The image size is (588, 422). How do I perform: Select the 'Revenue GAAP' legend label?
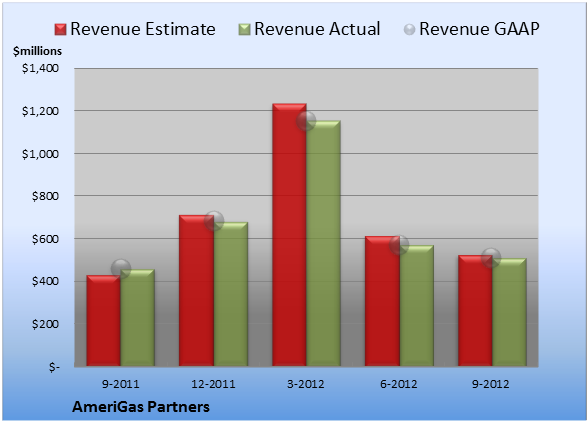tap(479, 29)
